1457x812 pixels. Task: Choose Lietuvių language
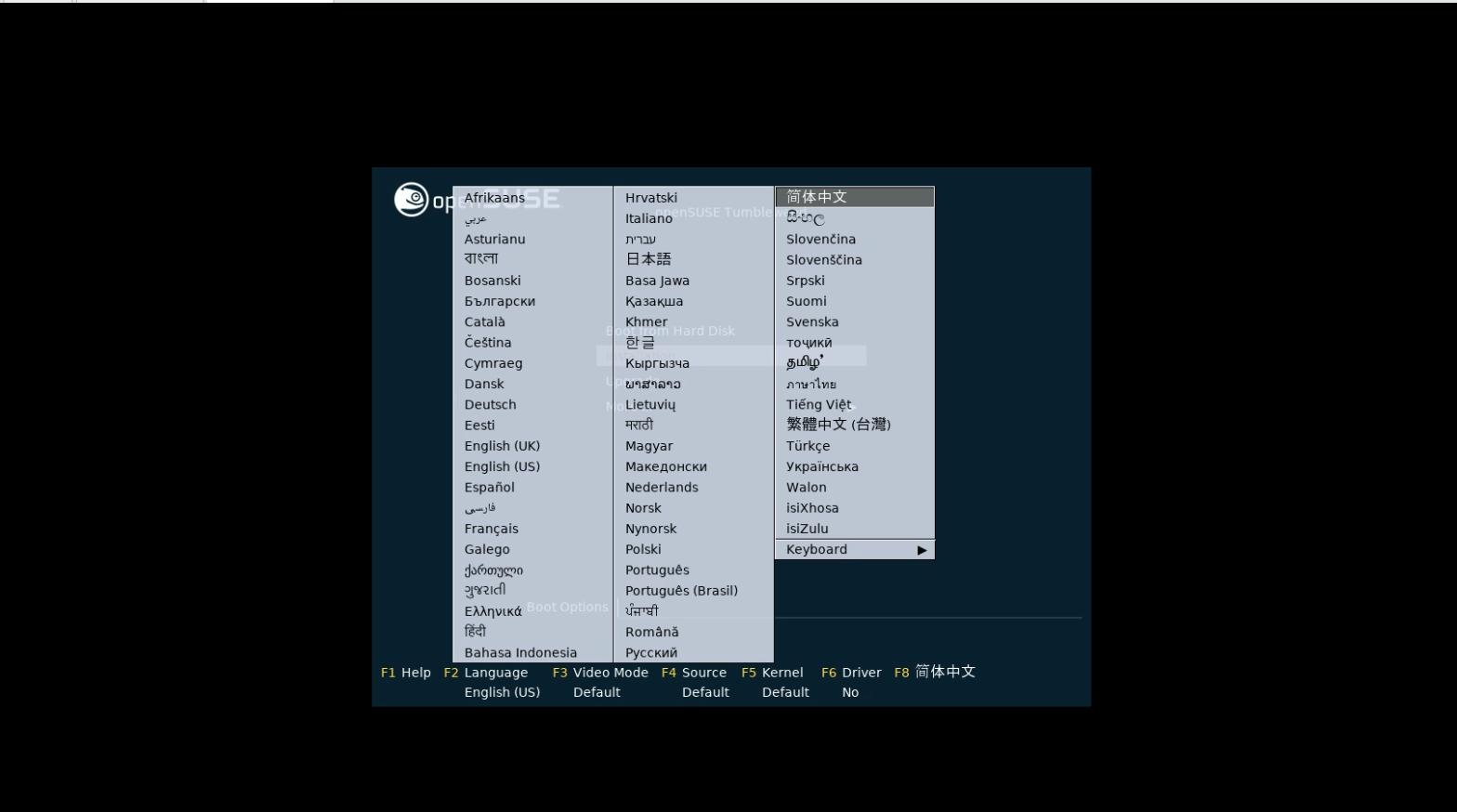coord(650,404)
